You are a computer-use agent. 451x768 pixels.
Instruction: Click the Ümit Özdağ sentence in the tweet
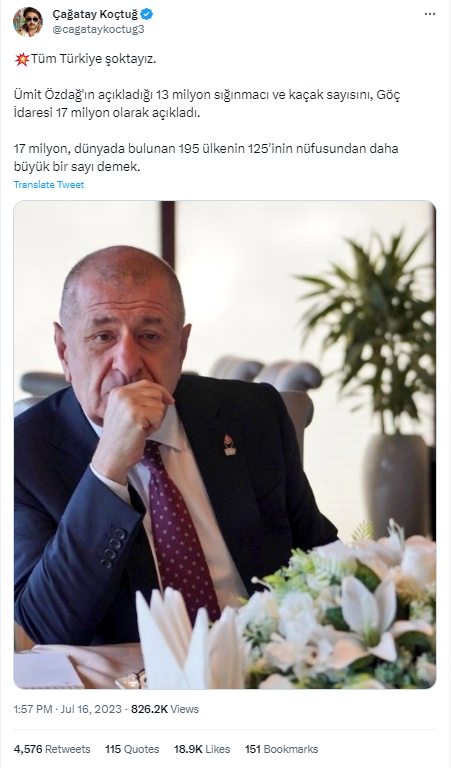[208, 103]
